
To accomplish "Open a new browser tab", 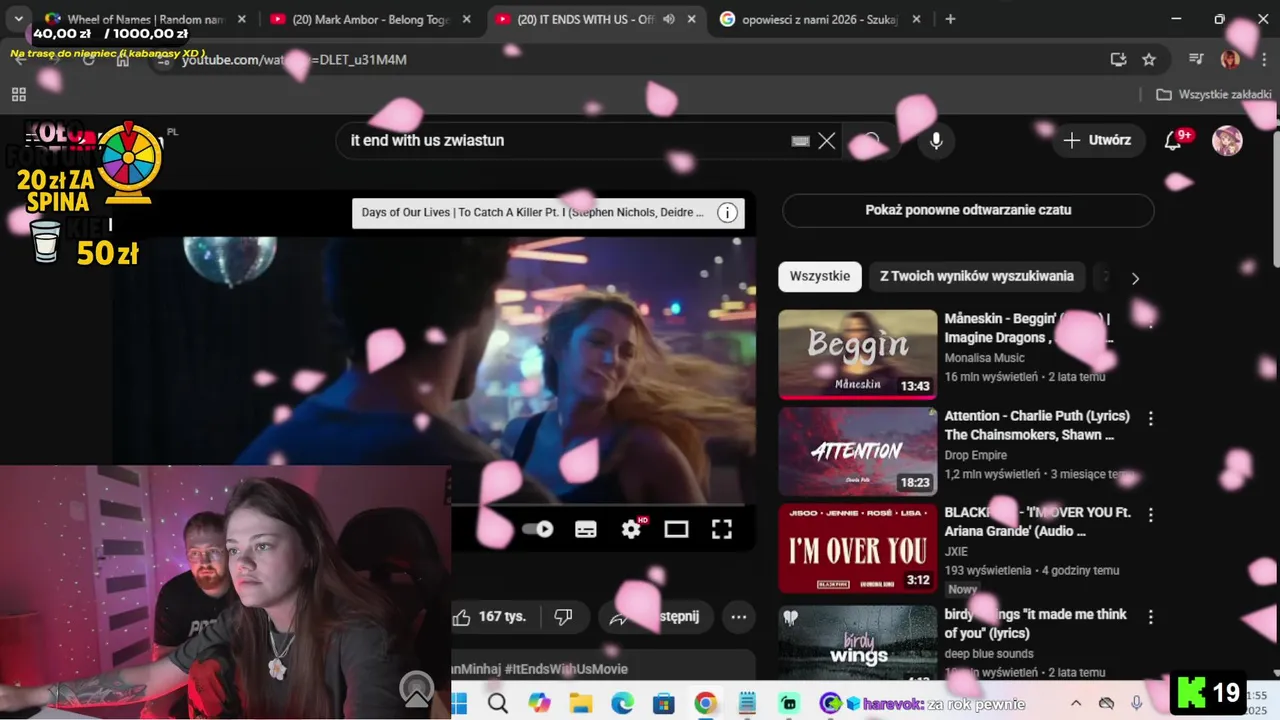I will tap(950, 19).
